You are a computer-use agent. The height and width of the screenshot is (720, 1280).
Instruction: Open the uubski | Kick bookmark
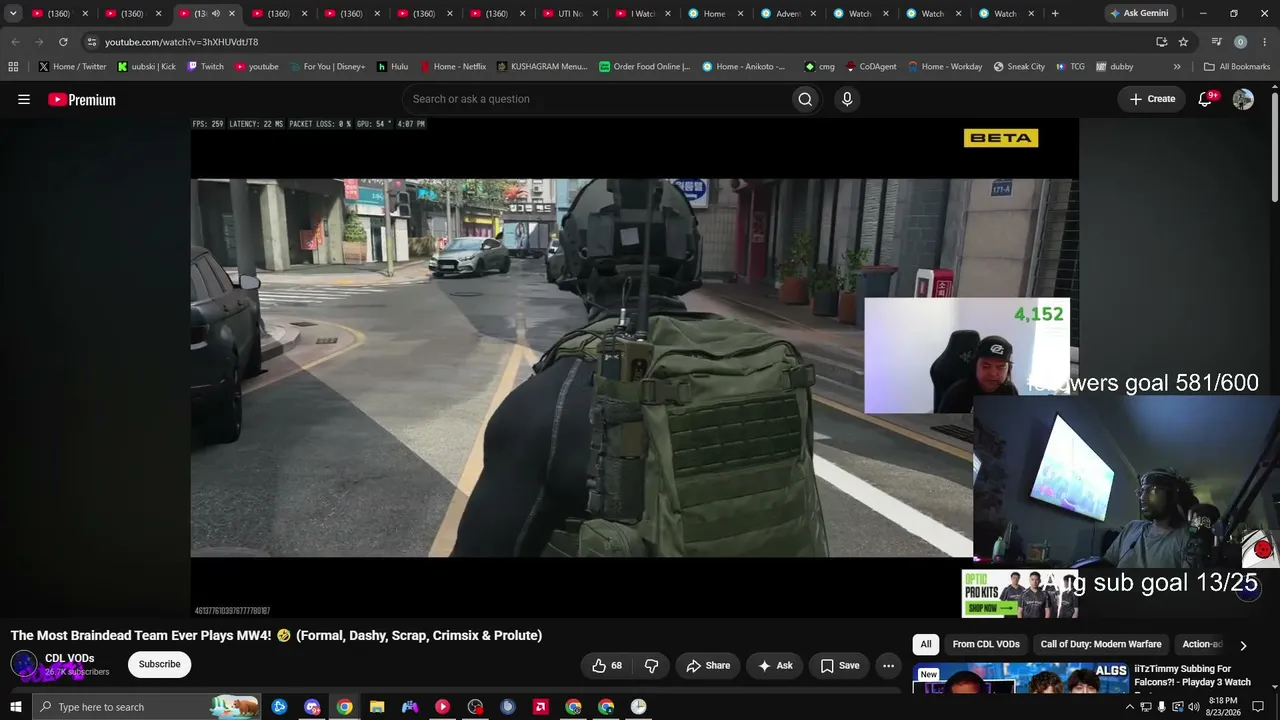(146, 67)
